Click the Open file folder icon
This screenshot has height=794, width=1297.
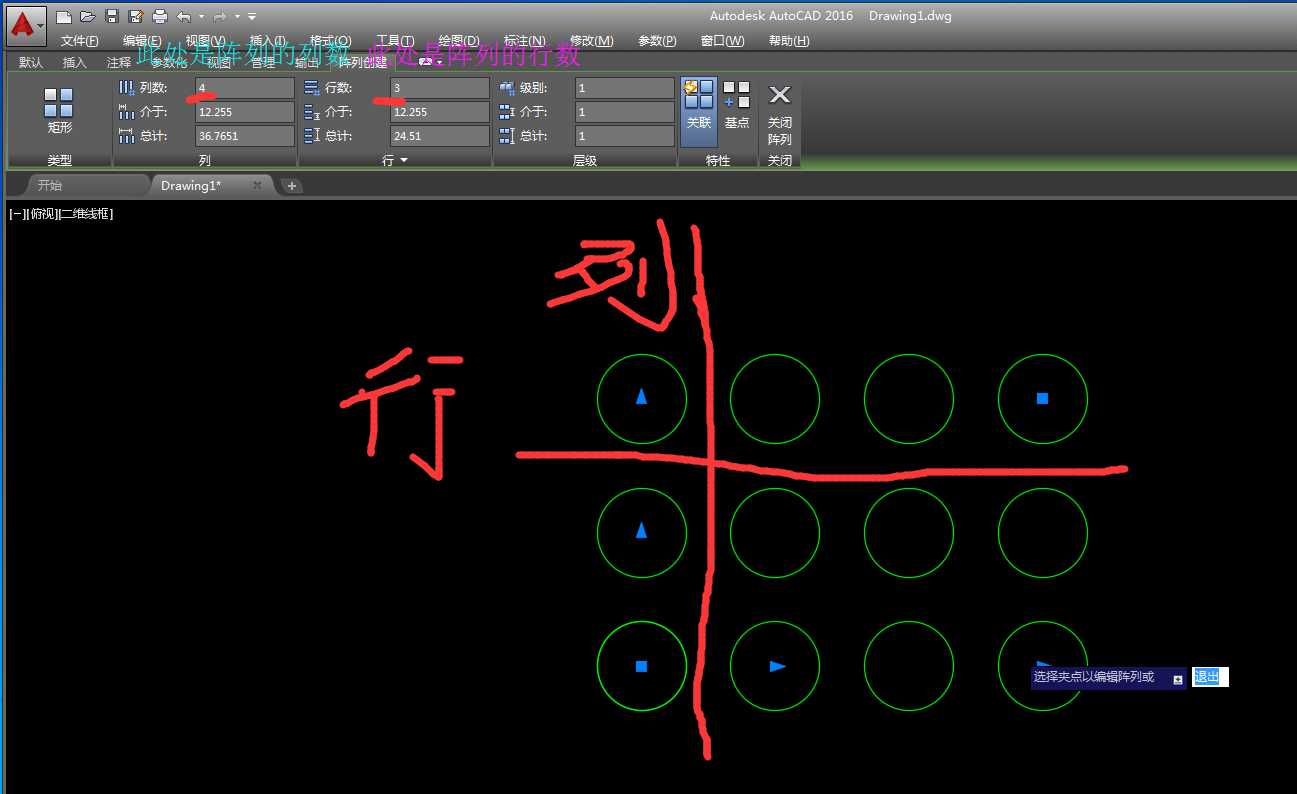tap(88, 16)
